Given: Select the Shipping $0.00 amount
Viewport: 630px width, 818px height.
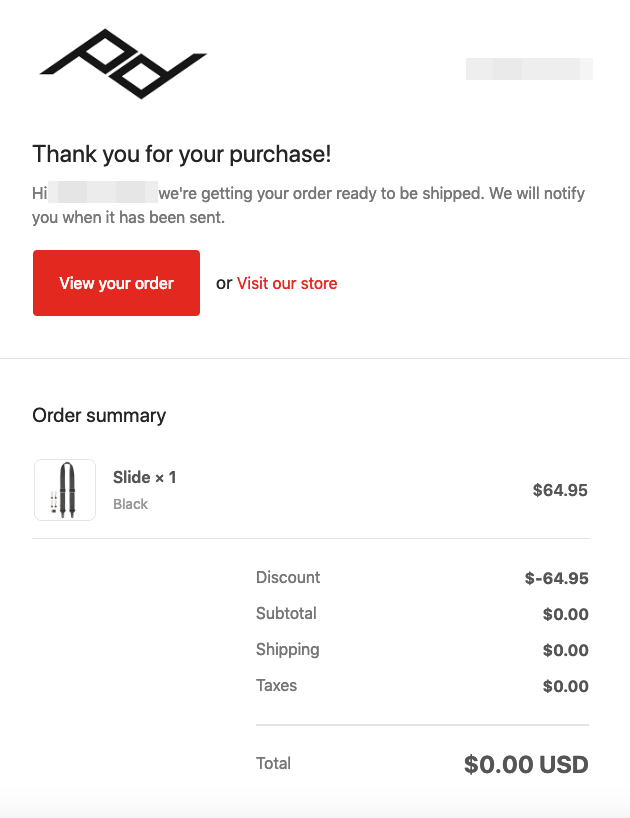Looking at the screenshot, I should (565, 650).
